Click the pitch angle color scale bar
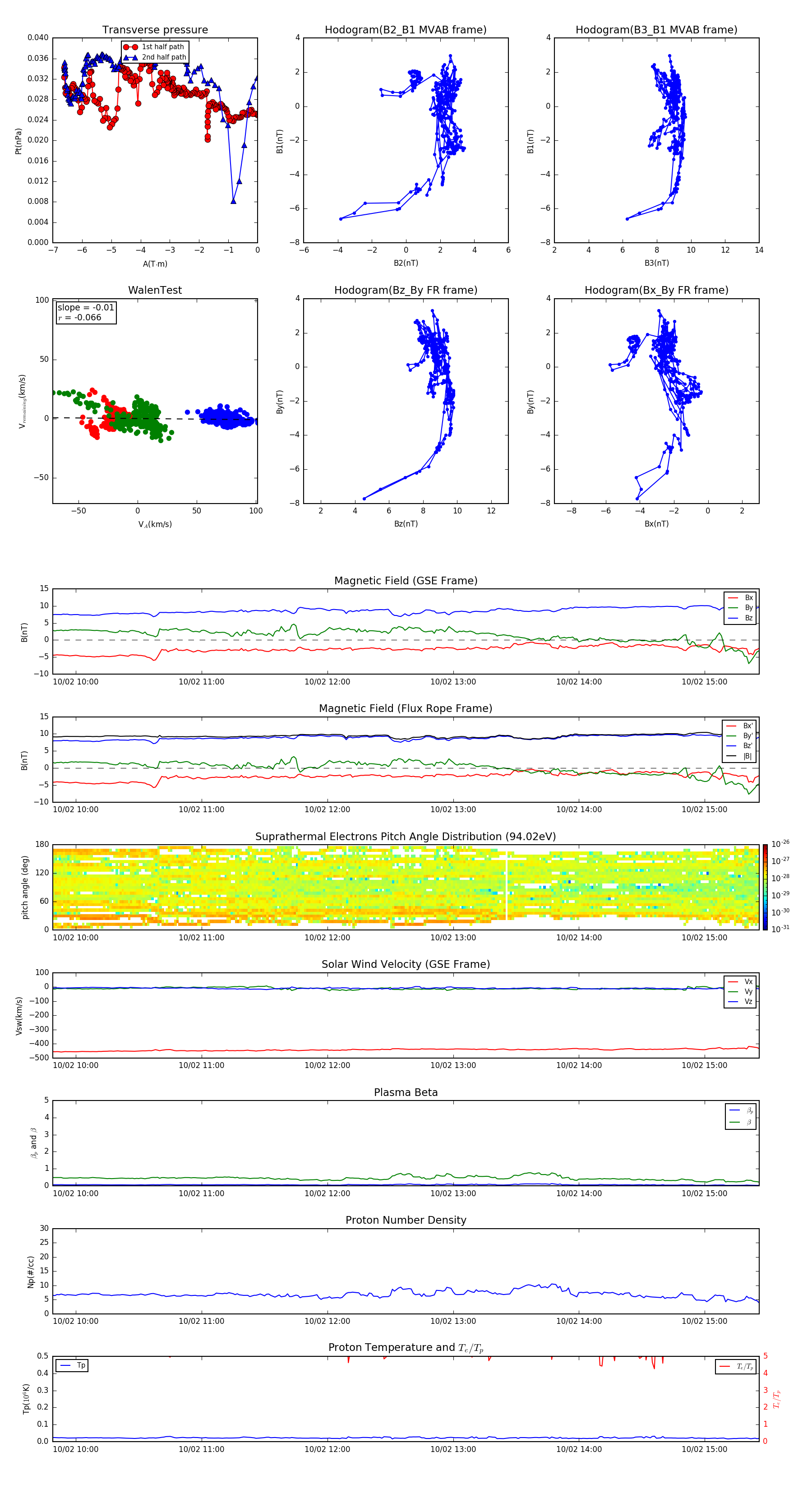The image size is (812, 1489). pyautogui.click(x=765, y=887)
